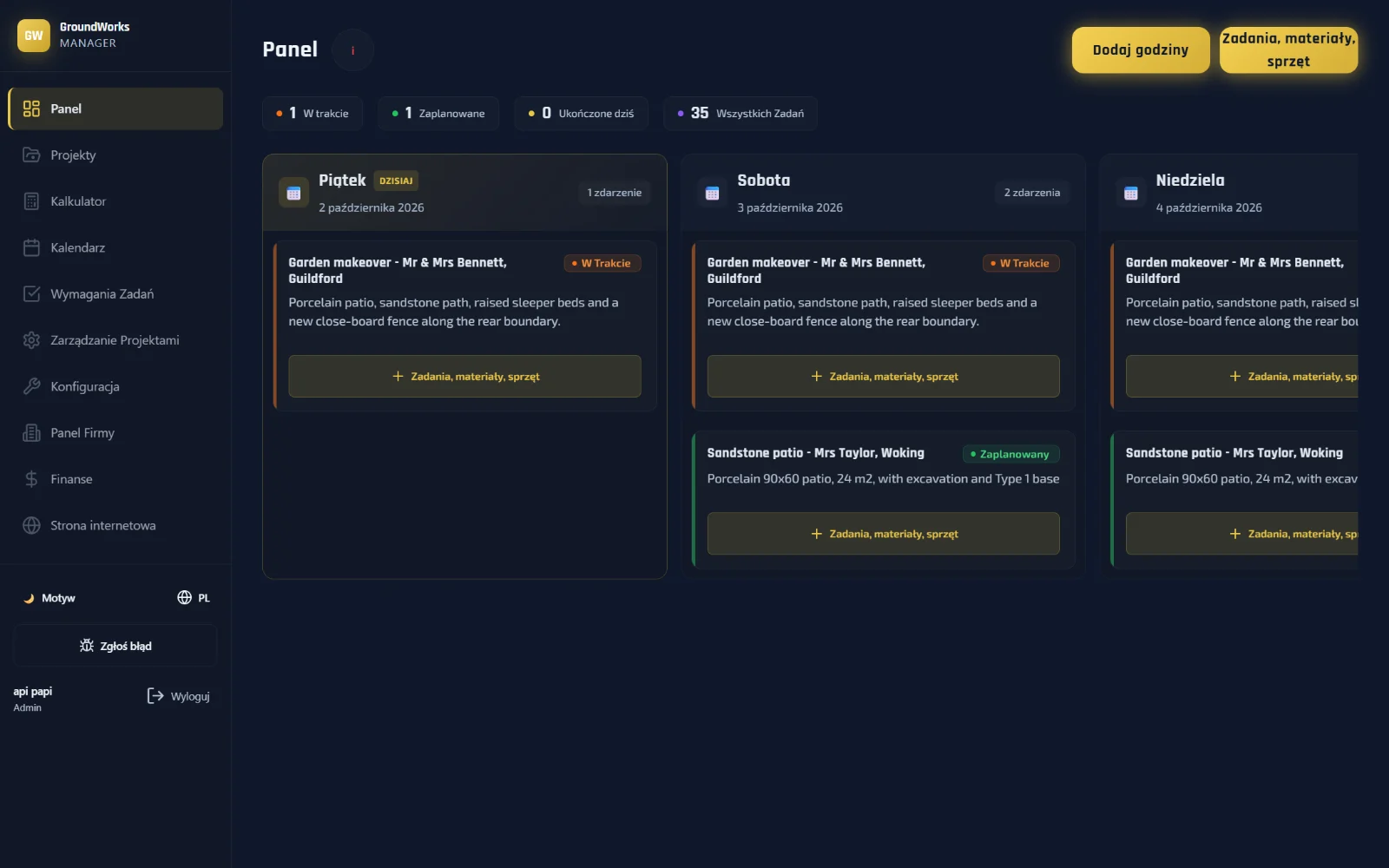Select the Ukończone dziś counter
The image size is (1389, 868).
[x=582, y=113]
